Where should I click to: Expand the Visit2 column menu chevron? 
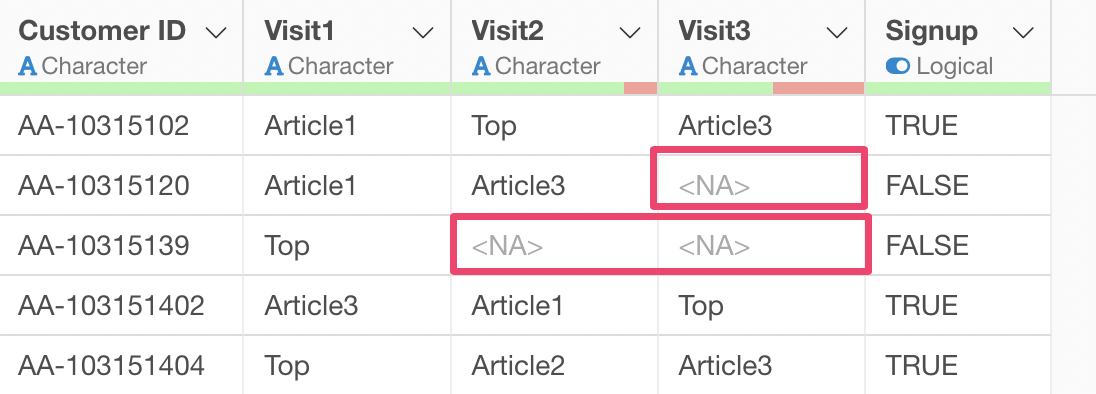tap(630, 33)
